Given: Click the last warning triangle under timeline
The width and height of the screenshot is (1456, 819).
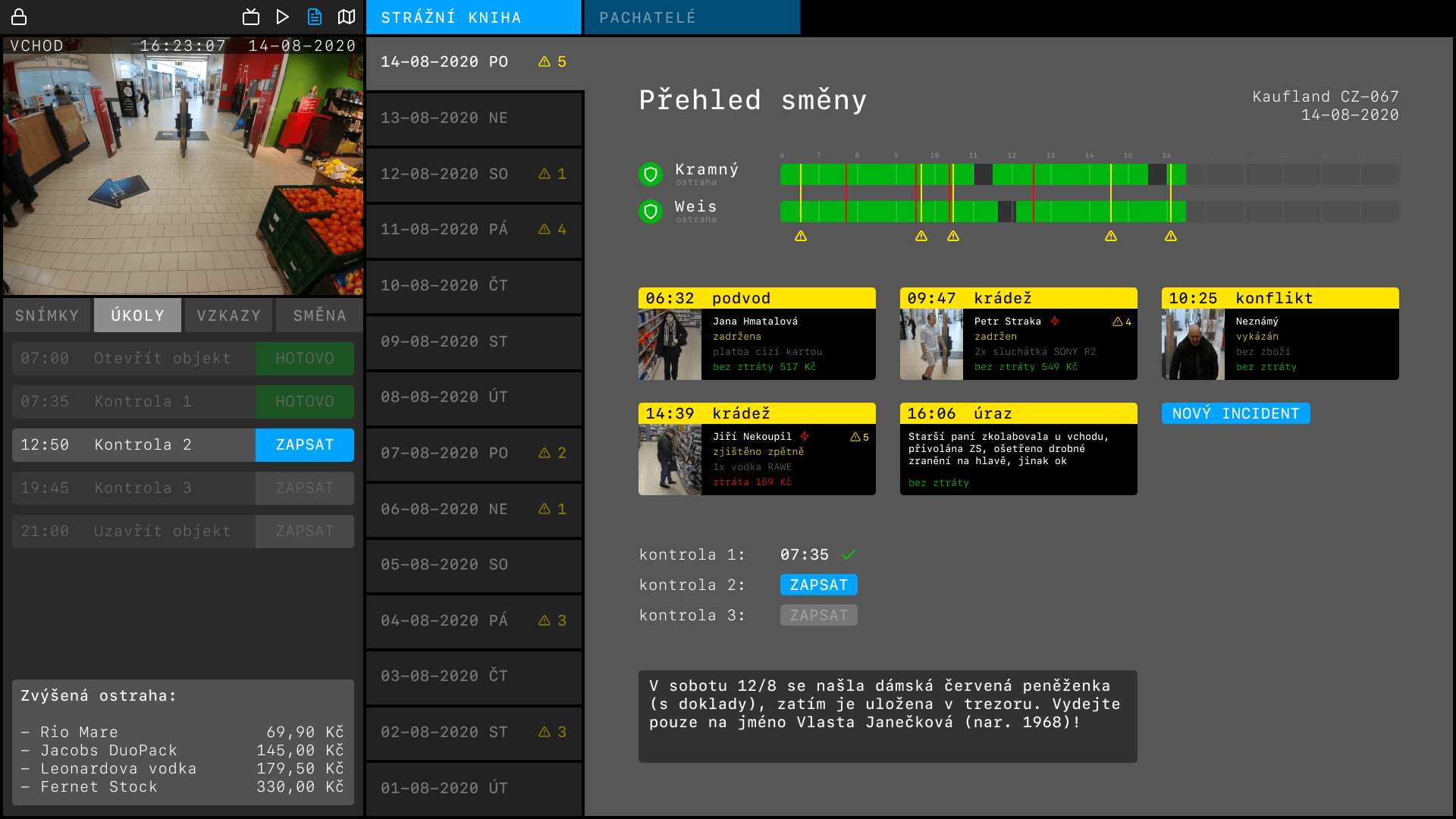Looking at the screenshot, I should click(1171, 237).
